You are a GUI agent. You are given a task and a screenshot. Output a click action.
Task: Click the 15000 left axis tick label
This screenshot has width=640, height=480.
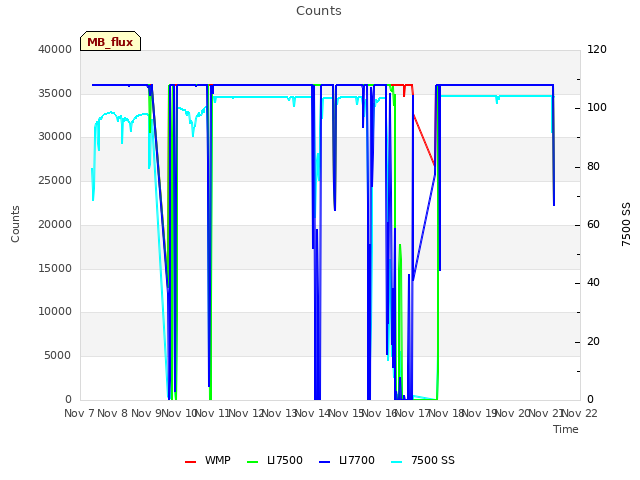tap(55, 268)
